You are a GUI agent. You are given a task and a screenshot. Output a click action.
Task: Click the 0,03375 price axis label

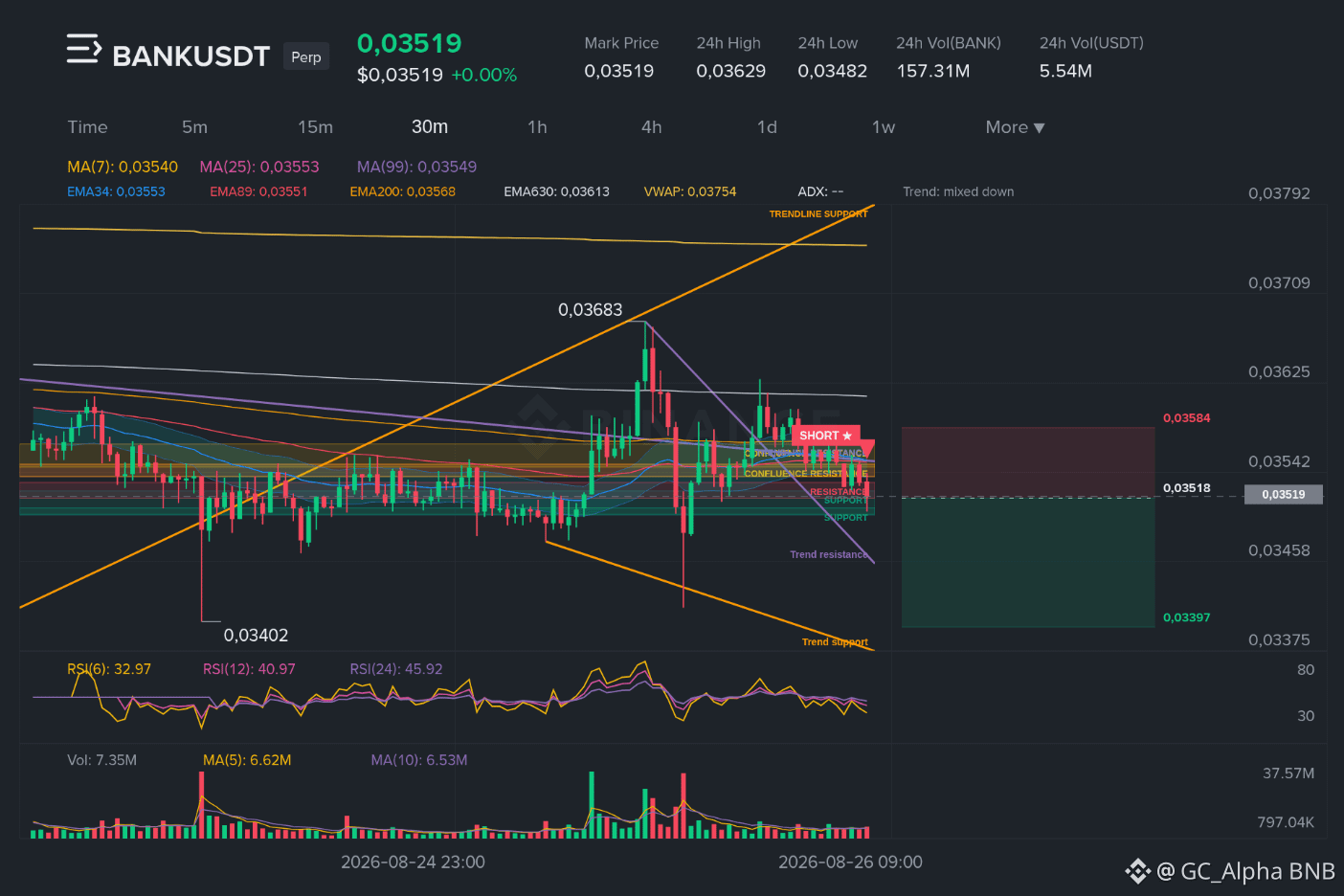pos(1279,639)
